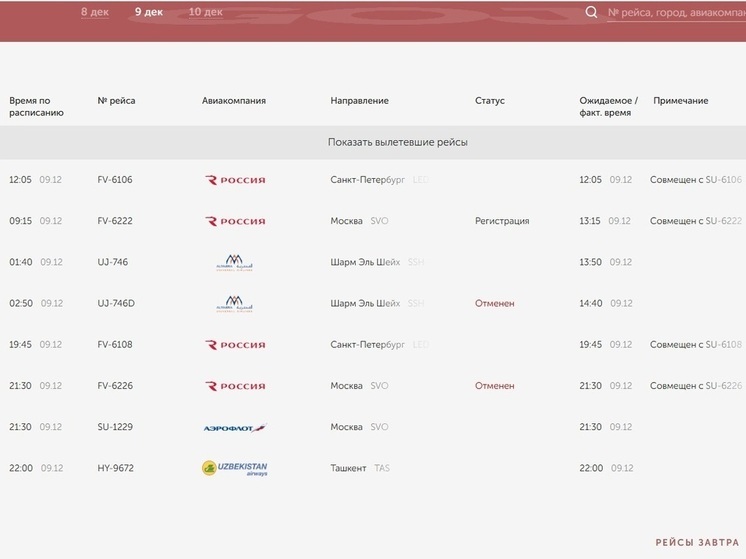Screen dimensions: 746x559
Task: Click Rossiya logo in FV-6226 row
Action: (235, 386)
